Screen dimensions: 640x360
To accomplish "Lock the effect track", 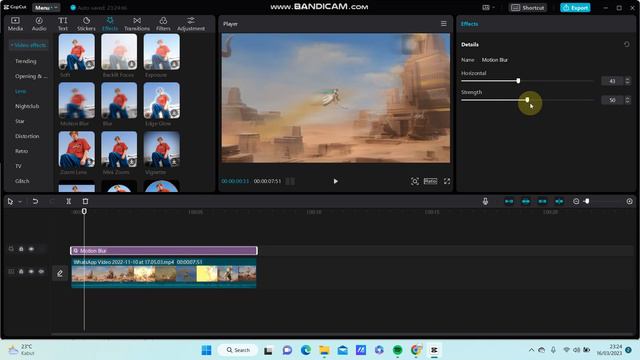I will click(21, 249).
